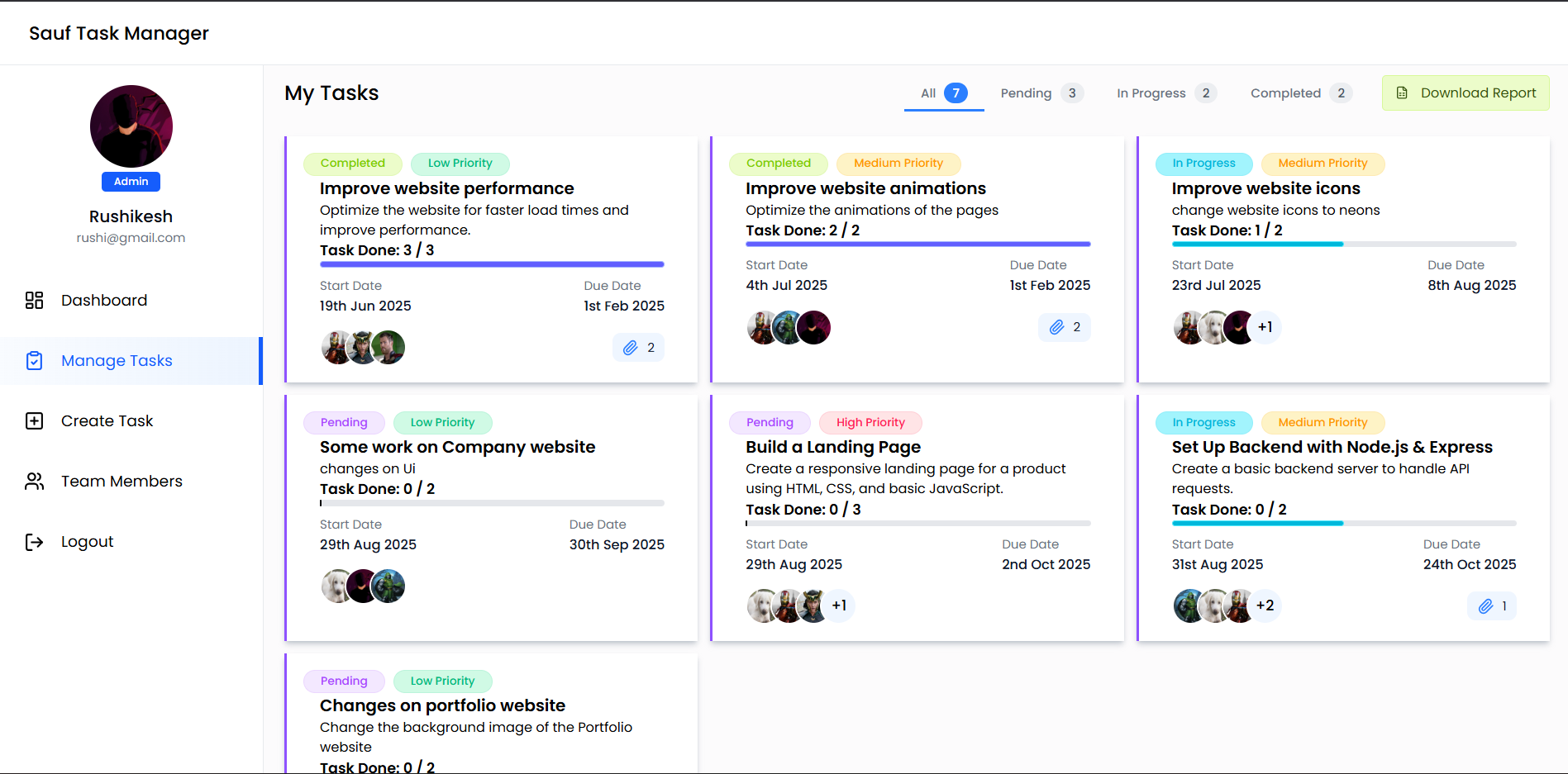Switch to the Completed tab
The width and height of the screenshot is (1568, 774).
pos(1284,93)
